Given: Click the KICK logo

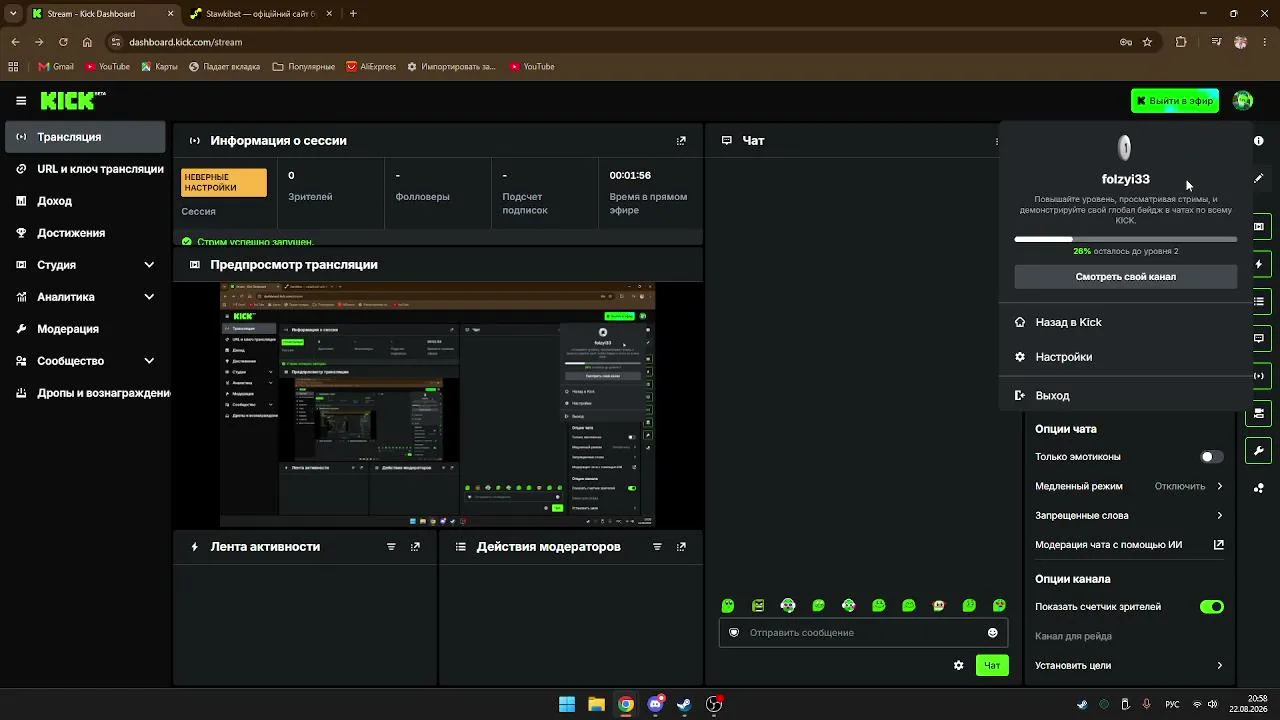Looking at the screenshot, I should click(73, 101).
